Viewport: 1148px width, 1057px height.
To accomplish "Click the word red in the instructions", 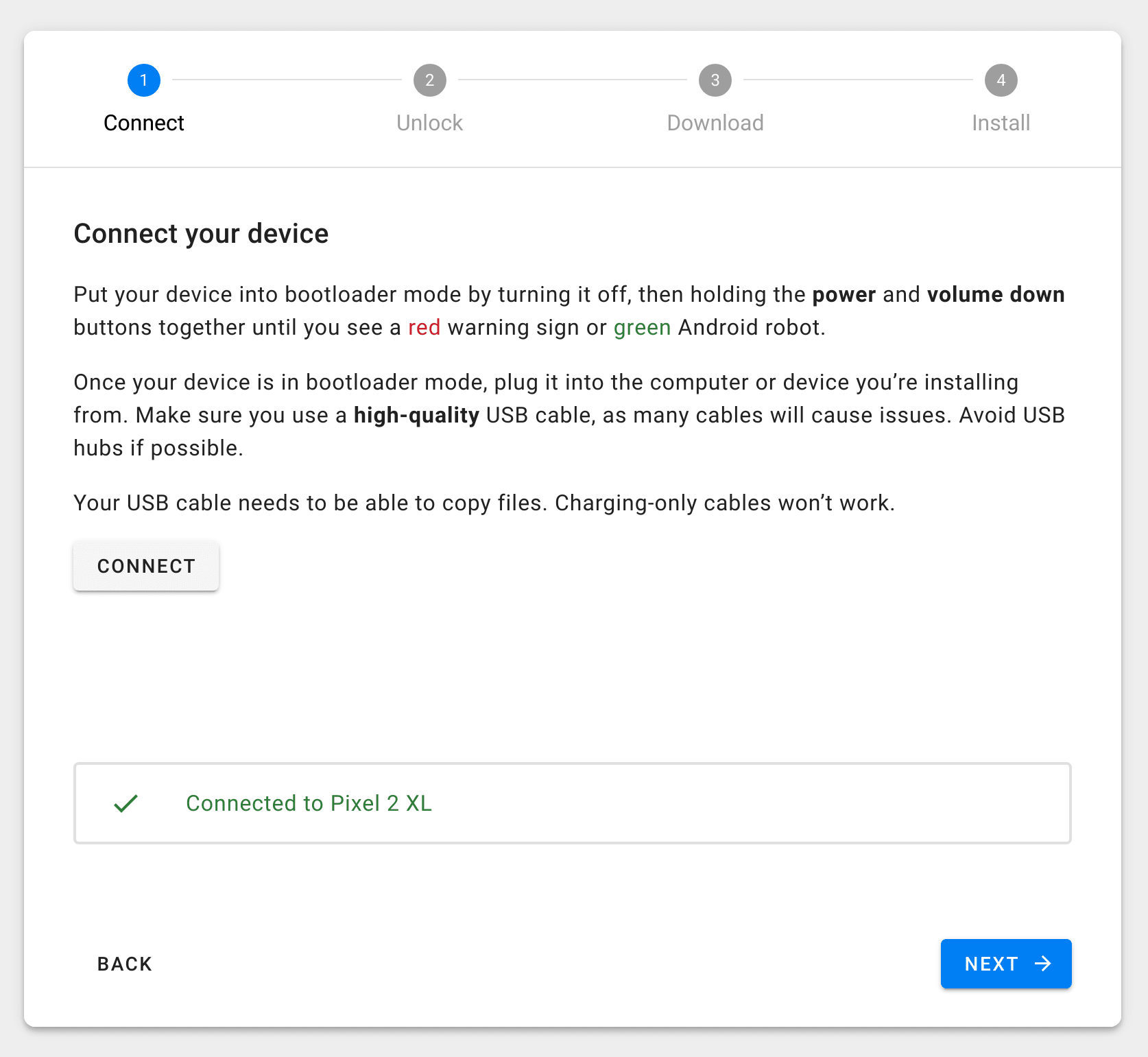I will point(424,327).
